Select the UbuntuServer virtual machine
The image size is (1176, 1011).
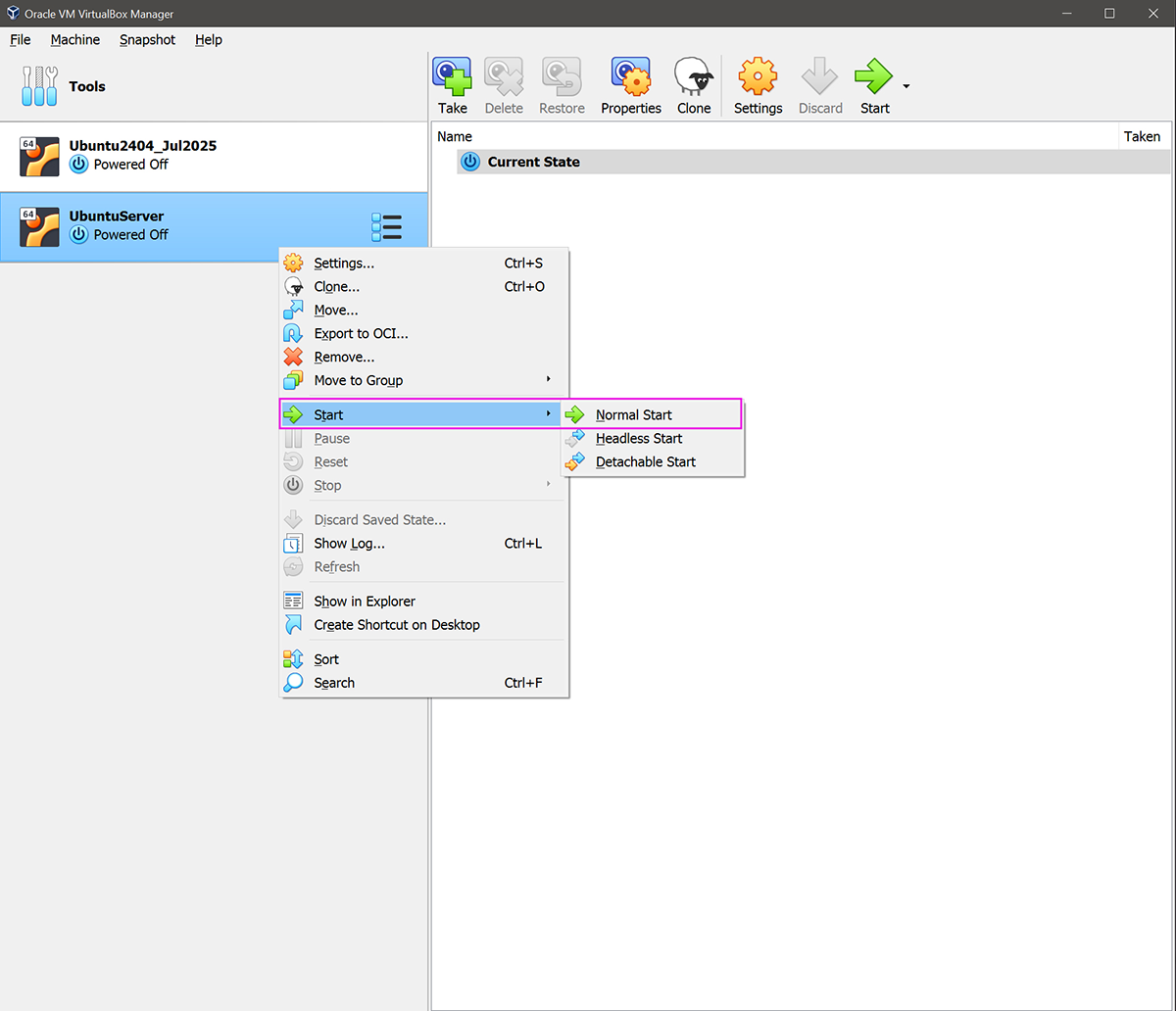point(214,226)
